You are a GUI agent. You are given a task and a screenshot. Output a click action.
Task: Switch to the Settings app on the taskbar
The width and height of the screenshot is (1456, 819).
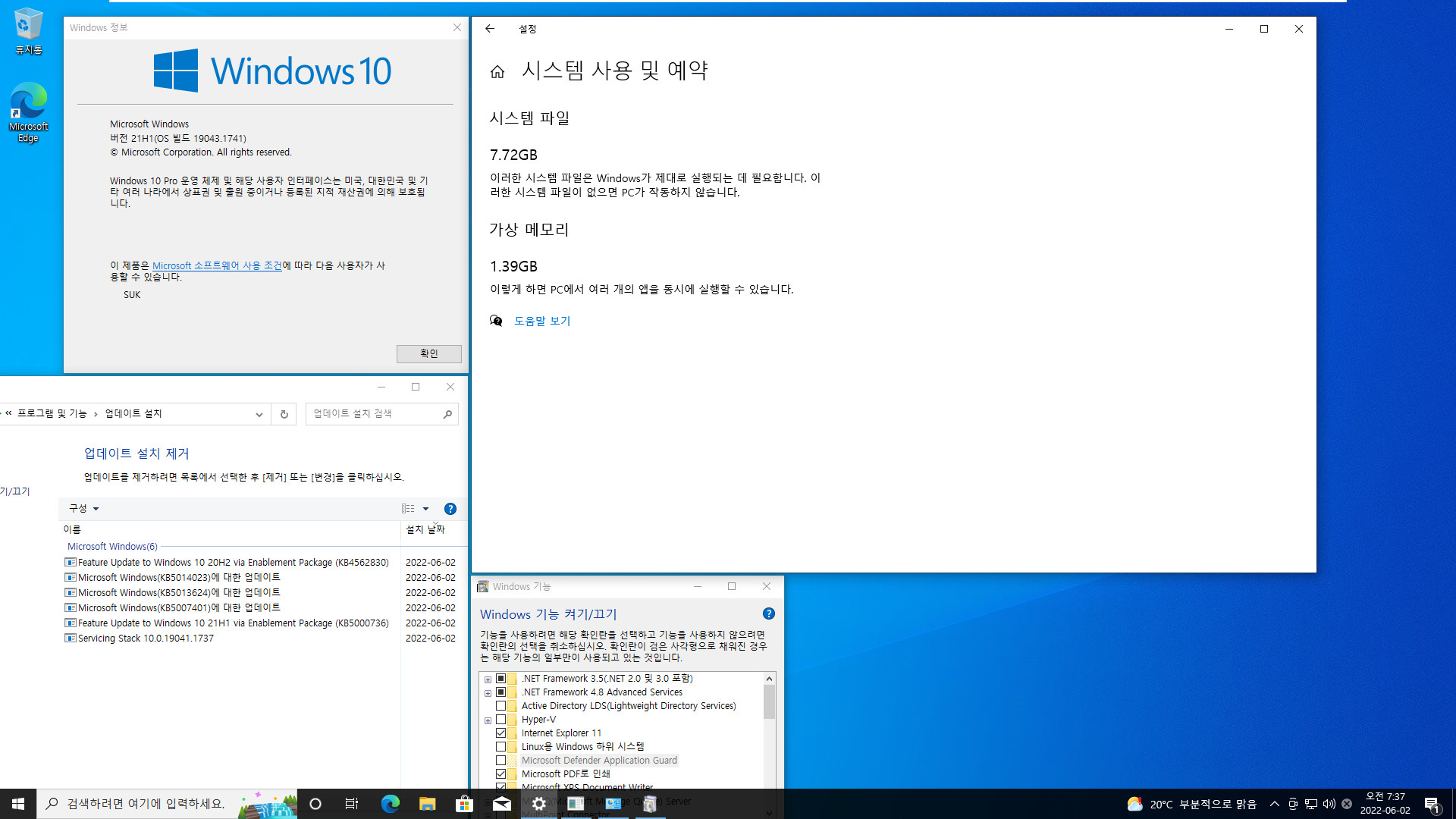tap(538, 804)
